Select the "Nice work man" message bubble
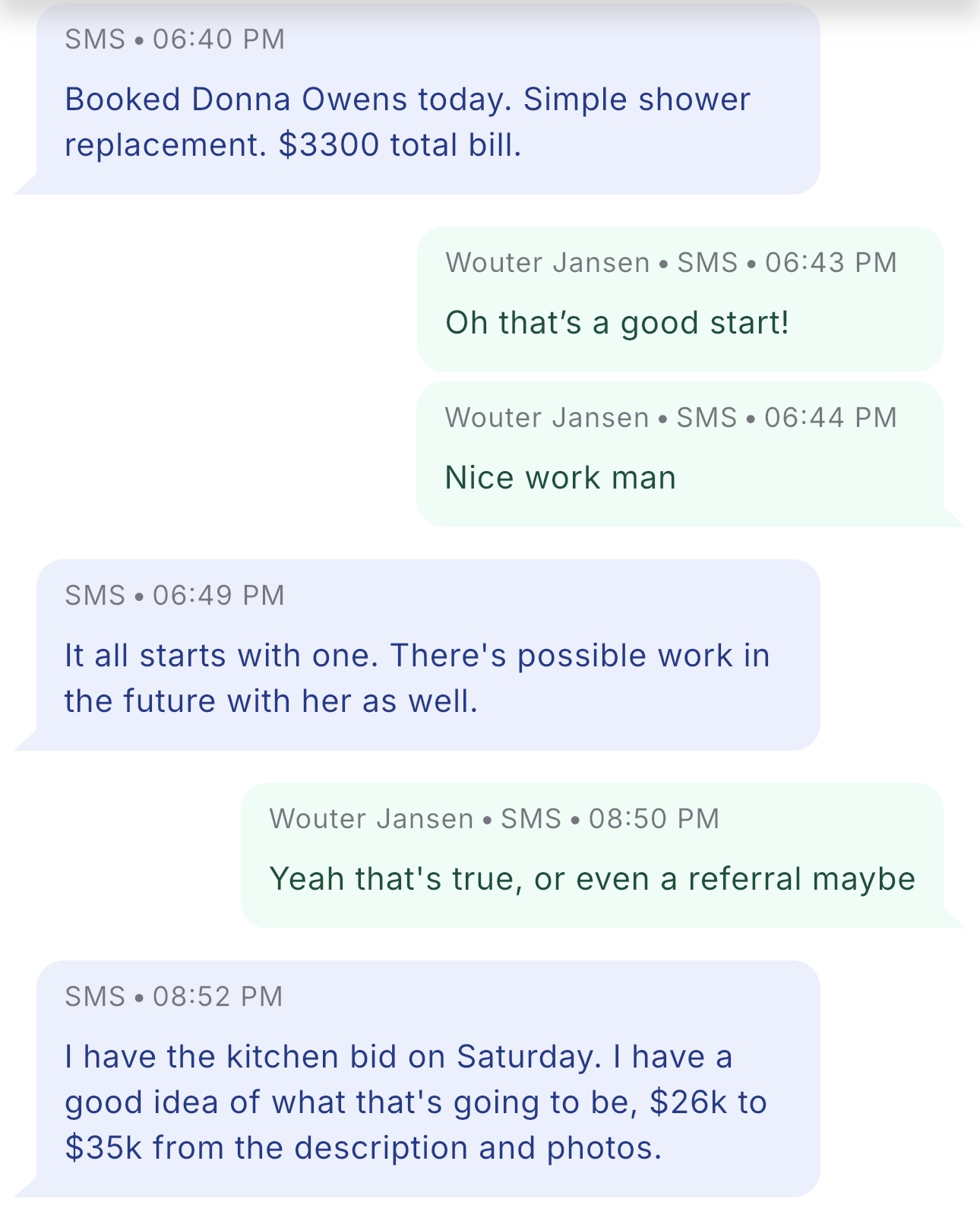Screen dimensions: 980x1221 (x=560, y=478)
